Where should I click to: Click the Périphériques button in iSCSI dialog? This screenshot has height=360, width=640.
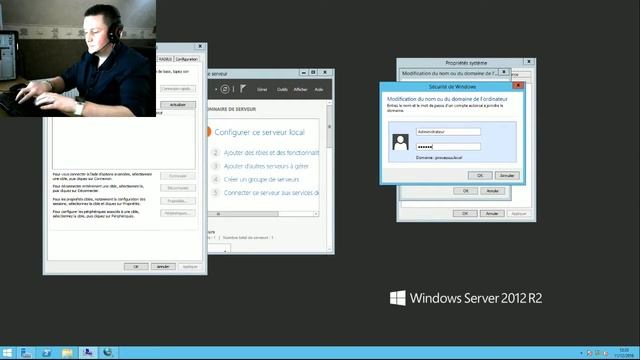pos(178,213)
